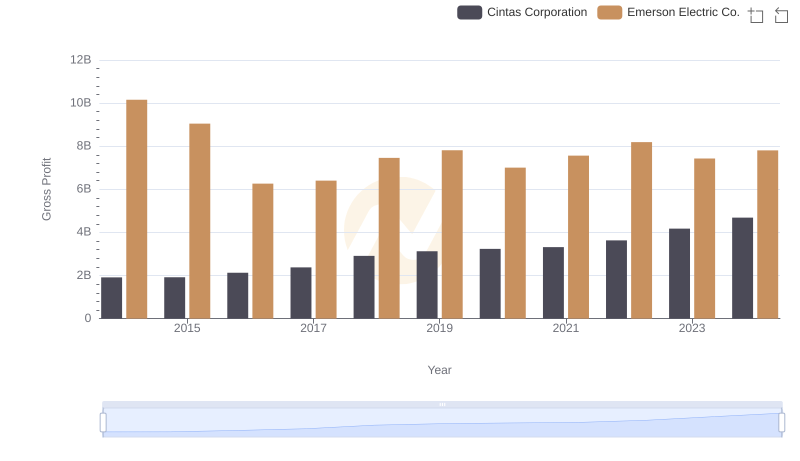This screenshot has width=800, height=461.
Task: Click the 0 y-axis label
Action: 88,318
